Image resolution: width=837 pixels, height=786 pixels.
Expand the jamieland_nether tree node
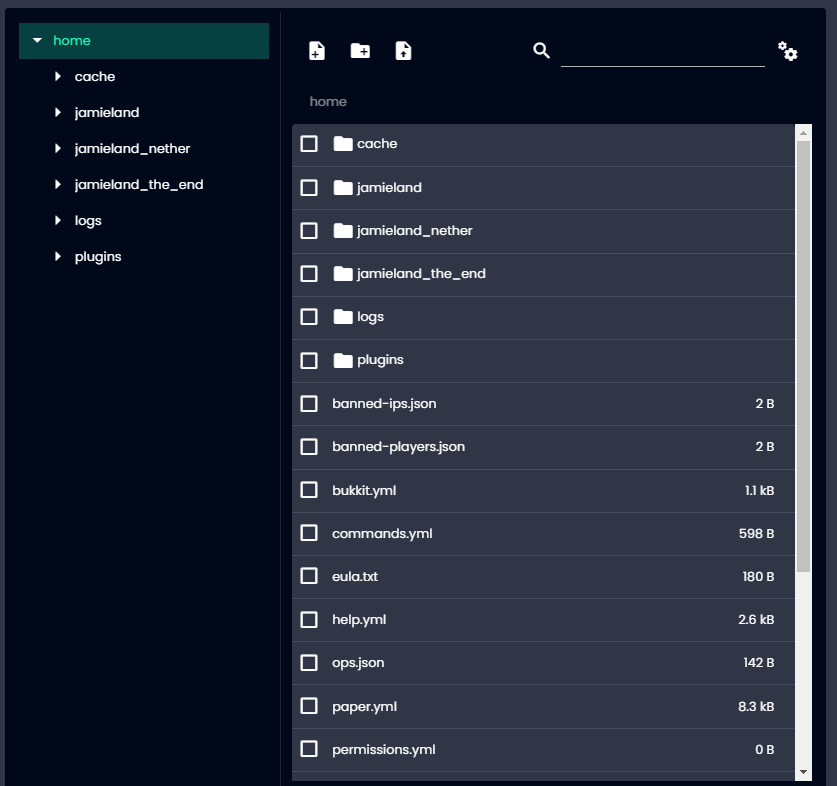click(x=58, y=148)
